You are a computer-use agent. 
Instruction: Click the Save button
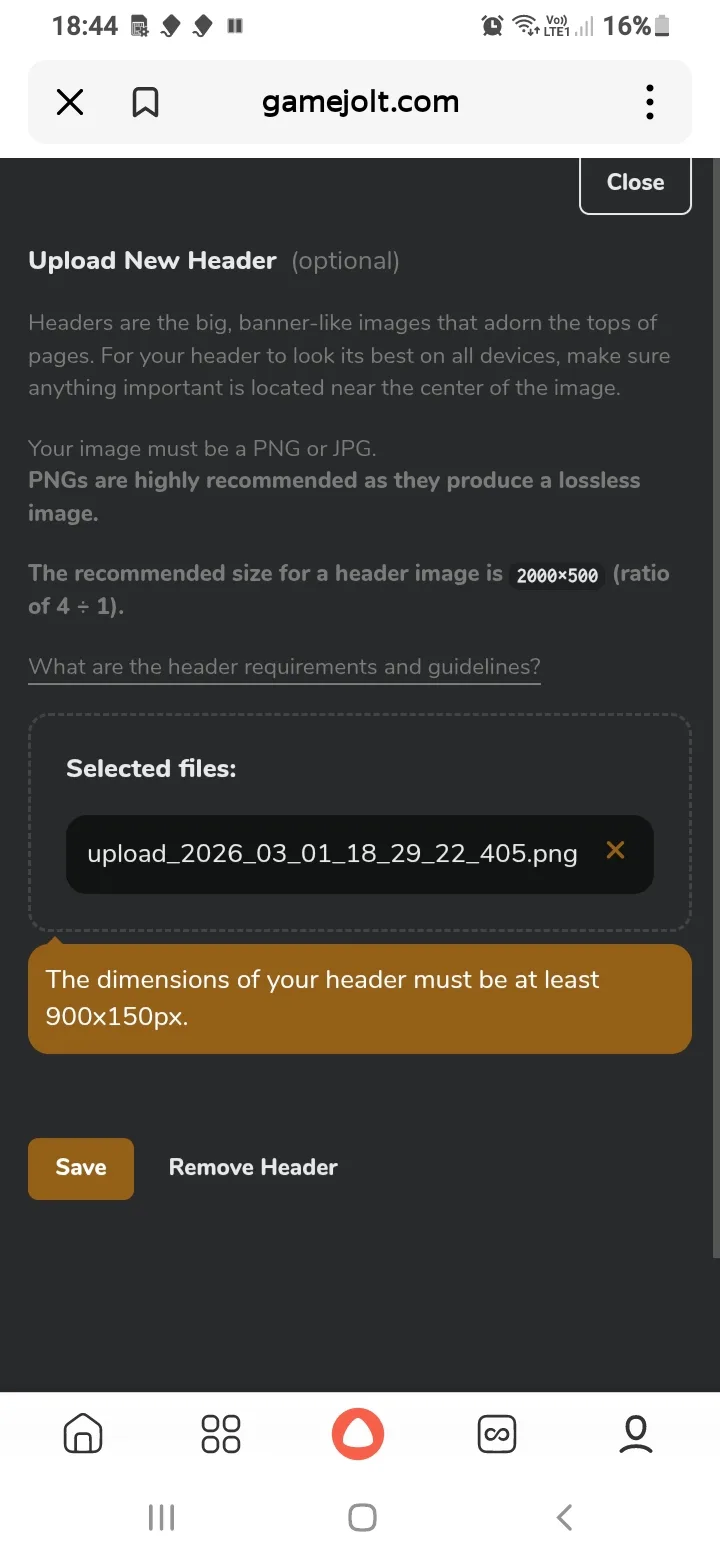pos(81,1168)
